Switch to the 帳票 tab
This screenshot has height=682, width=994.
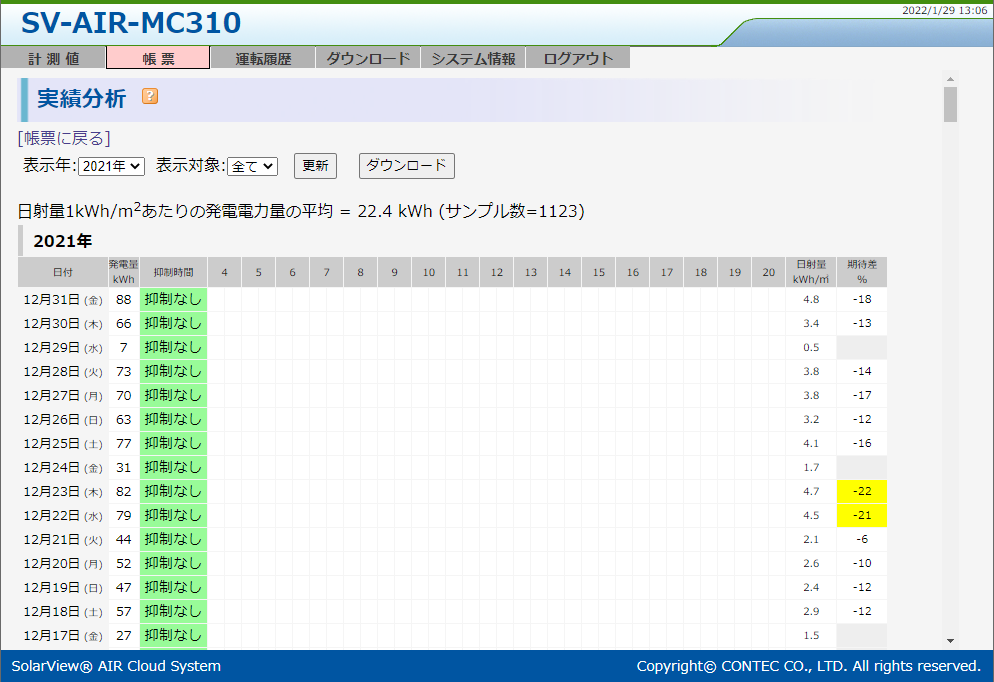pyautogui.click(x=158, y=59)
